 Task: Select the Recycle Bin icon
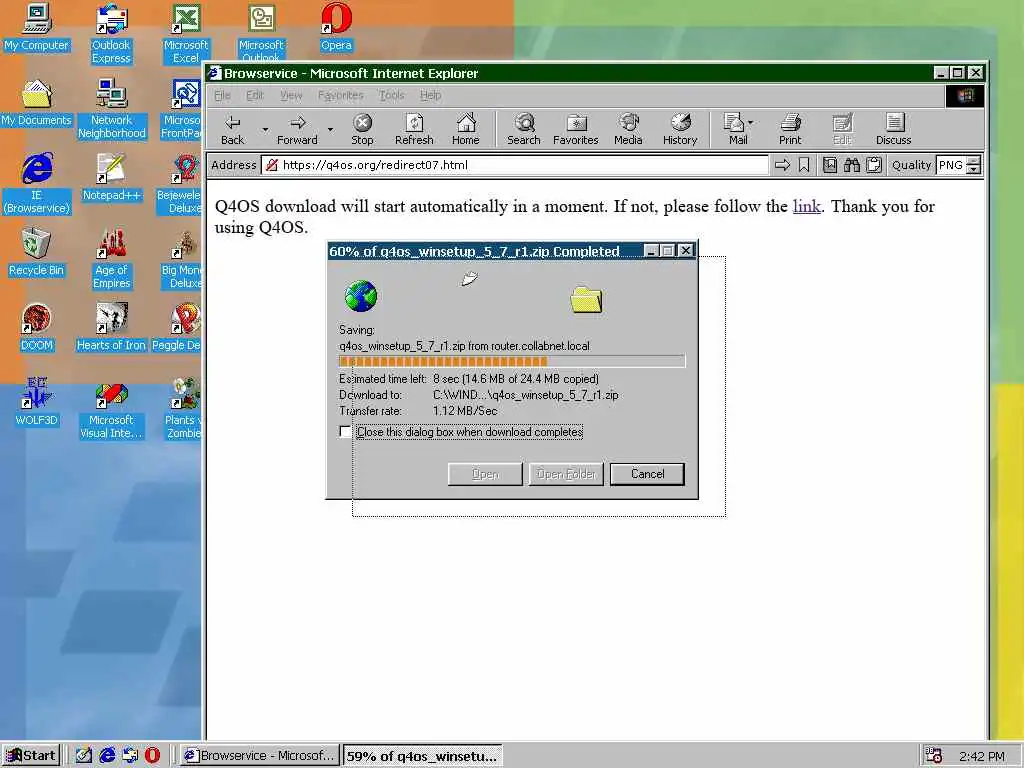tap(37, 253)
